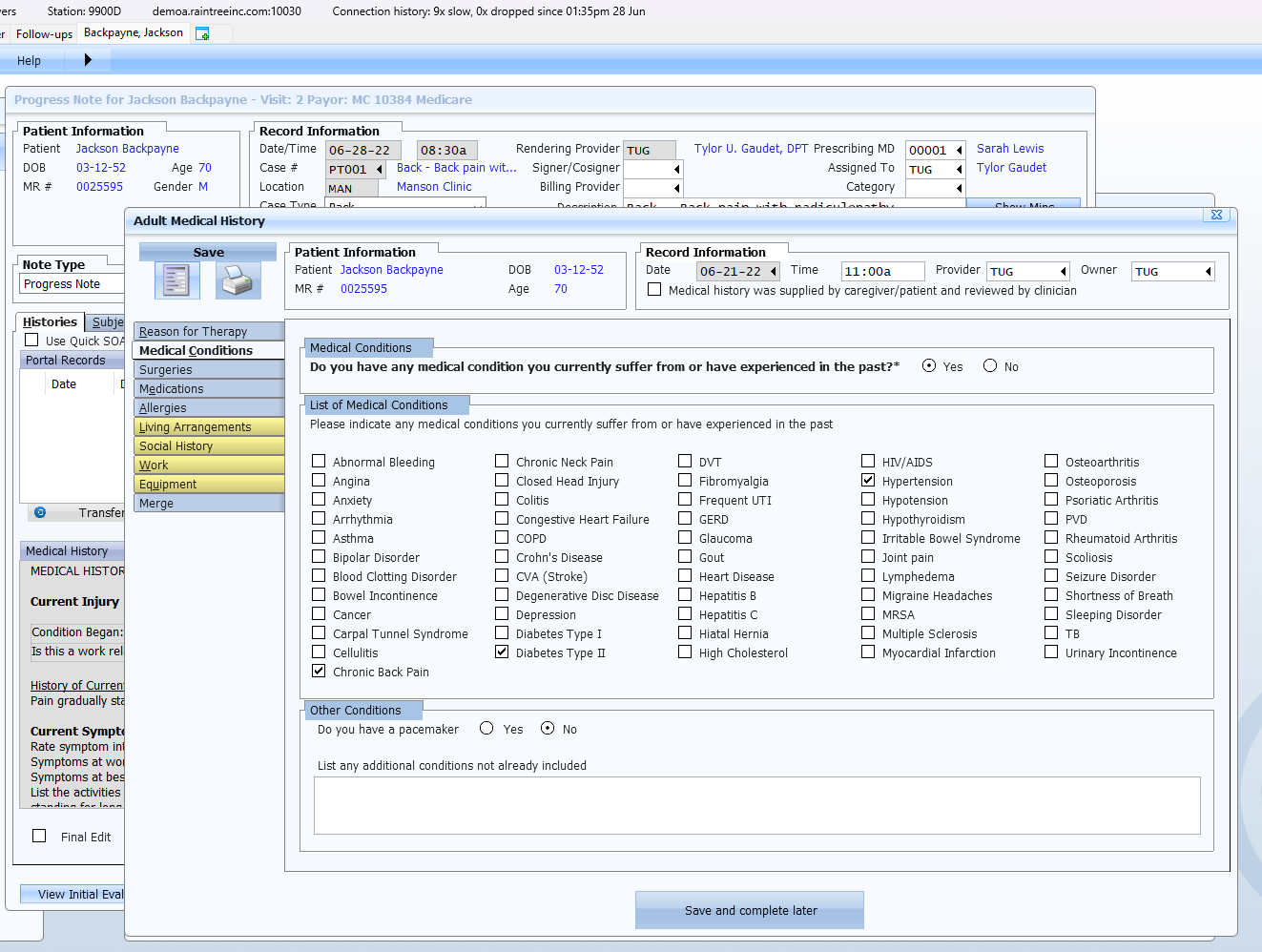
Task: Check the High Cholesterol condition
Action: tap(685, 652)
